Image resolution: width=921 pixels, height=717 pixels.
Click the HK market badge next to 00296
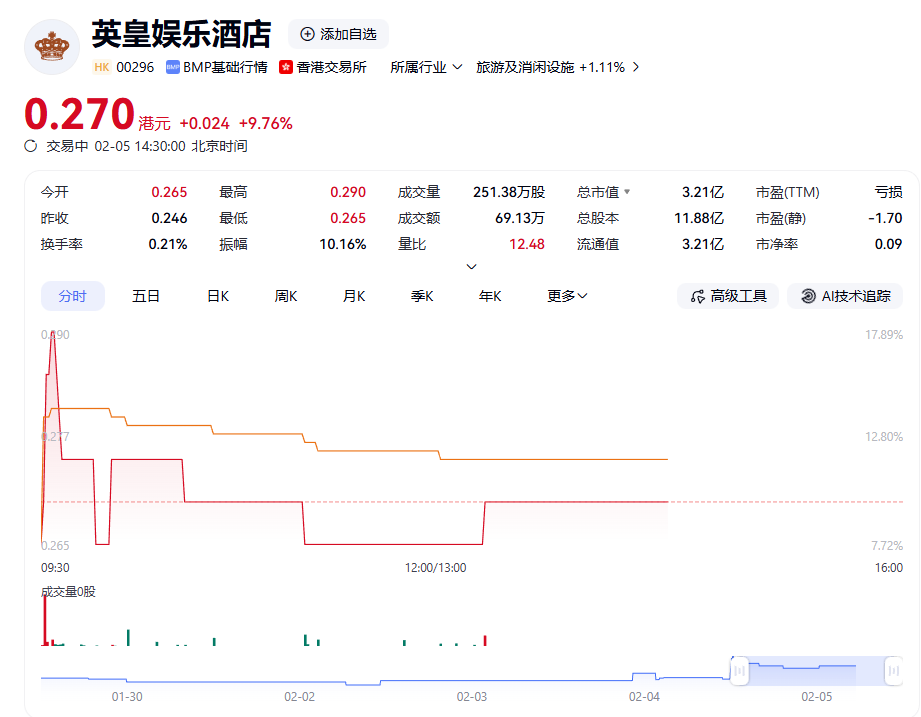[x=101, y=66]
